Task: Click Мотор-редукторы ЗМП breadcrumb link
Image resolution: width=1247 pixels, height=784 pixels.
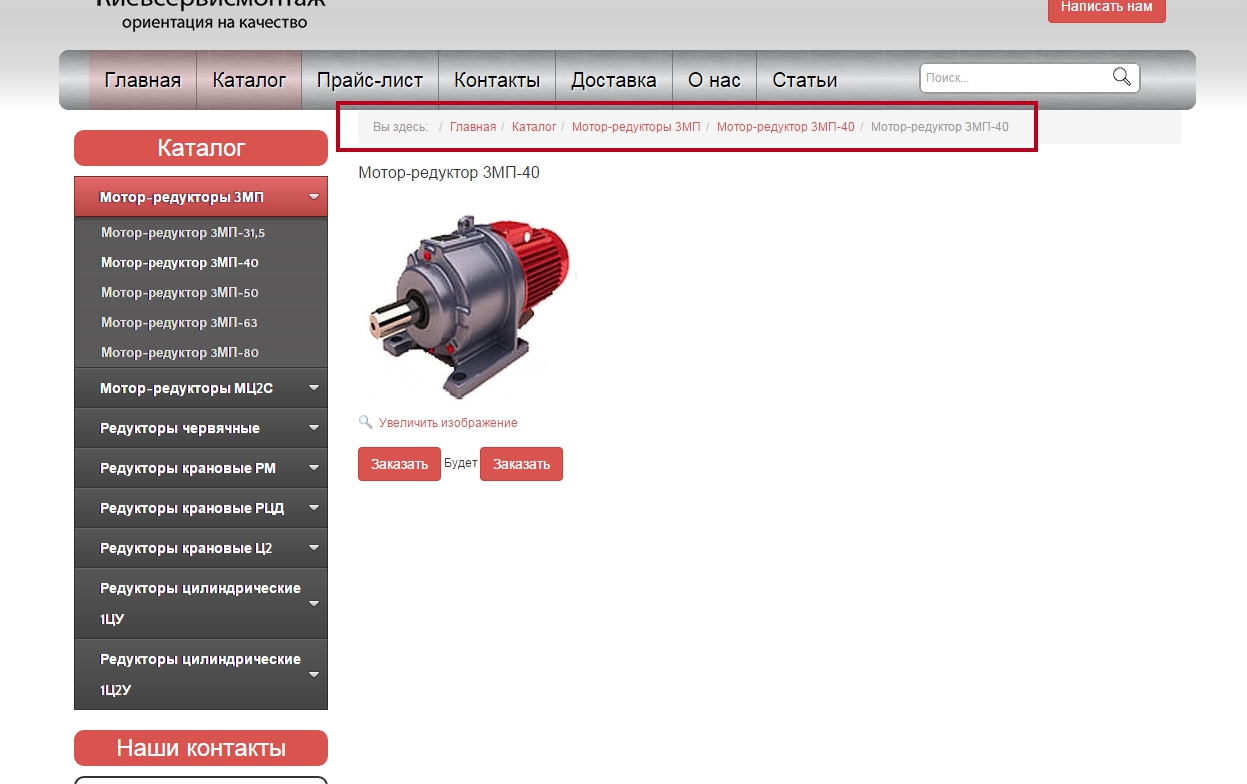Action: (636, 127)
